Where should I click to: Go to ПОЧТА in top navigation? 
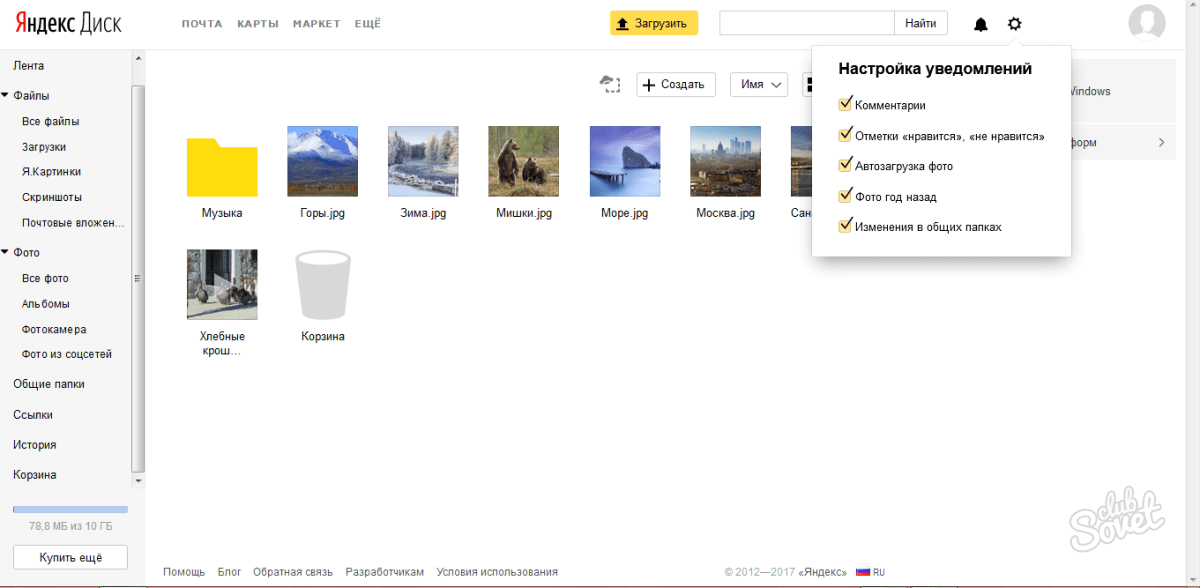[x=202, y=24]
